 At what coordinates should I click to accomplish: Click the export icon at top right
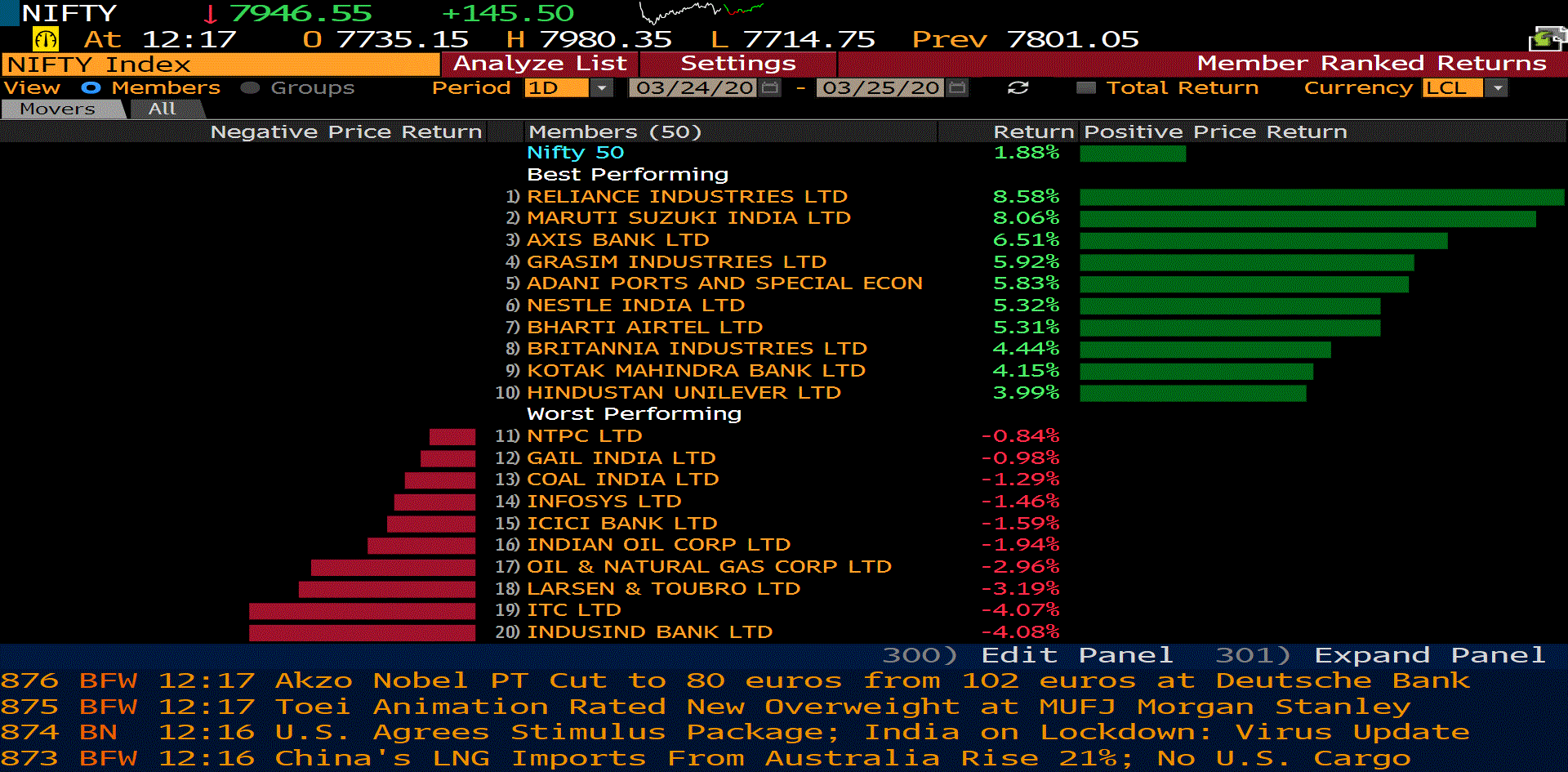pyautogui.click(x=1546, y=38)
